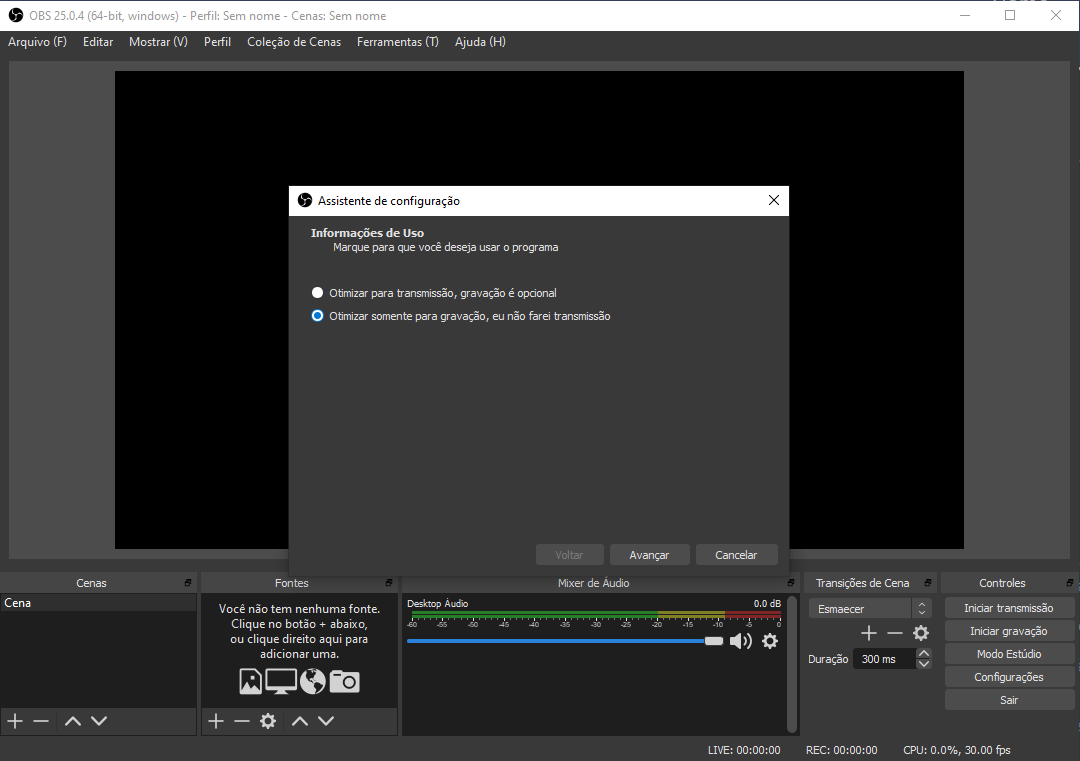Move scene up arrow in Cenas panel
Screen dimensions: 1080x761
[x=73, y=721]
